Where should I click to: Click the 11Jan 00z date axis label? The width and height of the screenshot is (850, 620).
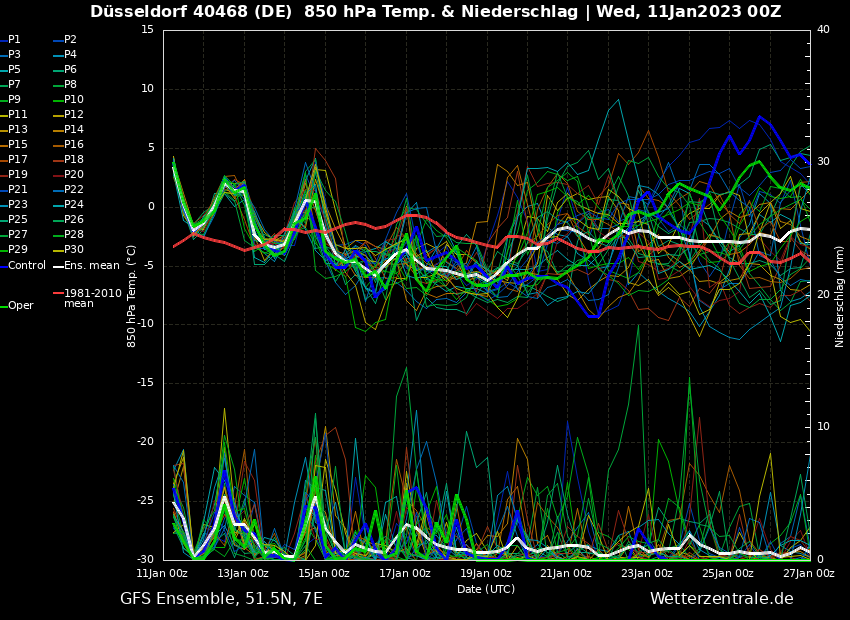pyautogui.click(x=163, y=574)
